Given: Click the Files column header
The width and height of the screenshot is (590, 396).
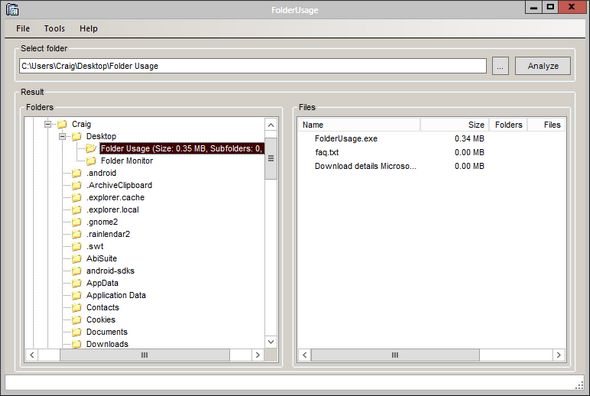Looking at the screenshot, I should tap(546, 125).
